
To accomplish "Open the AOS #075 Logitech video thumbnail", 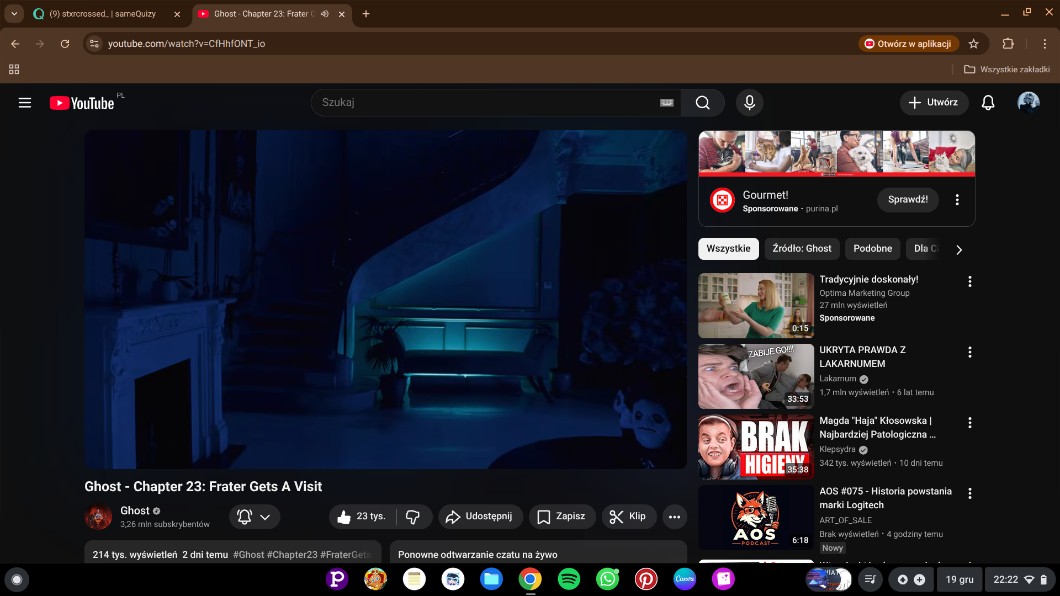I will [x=755, y=517].
